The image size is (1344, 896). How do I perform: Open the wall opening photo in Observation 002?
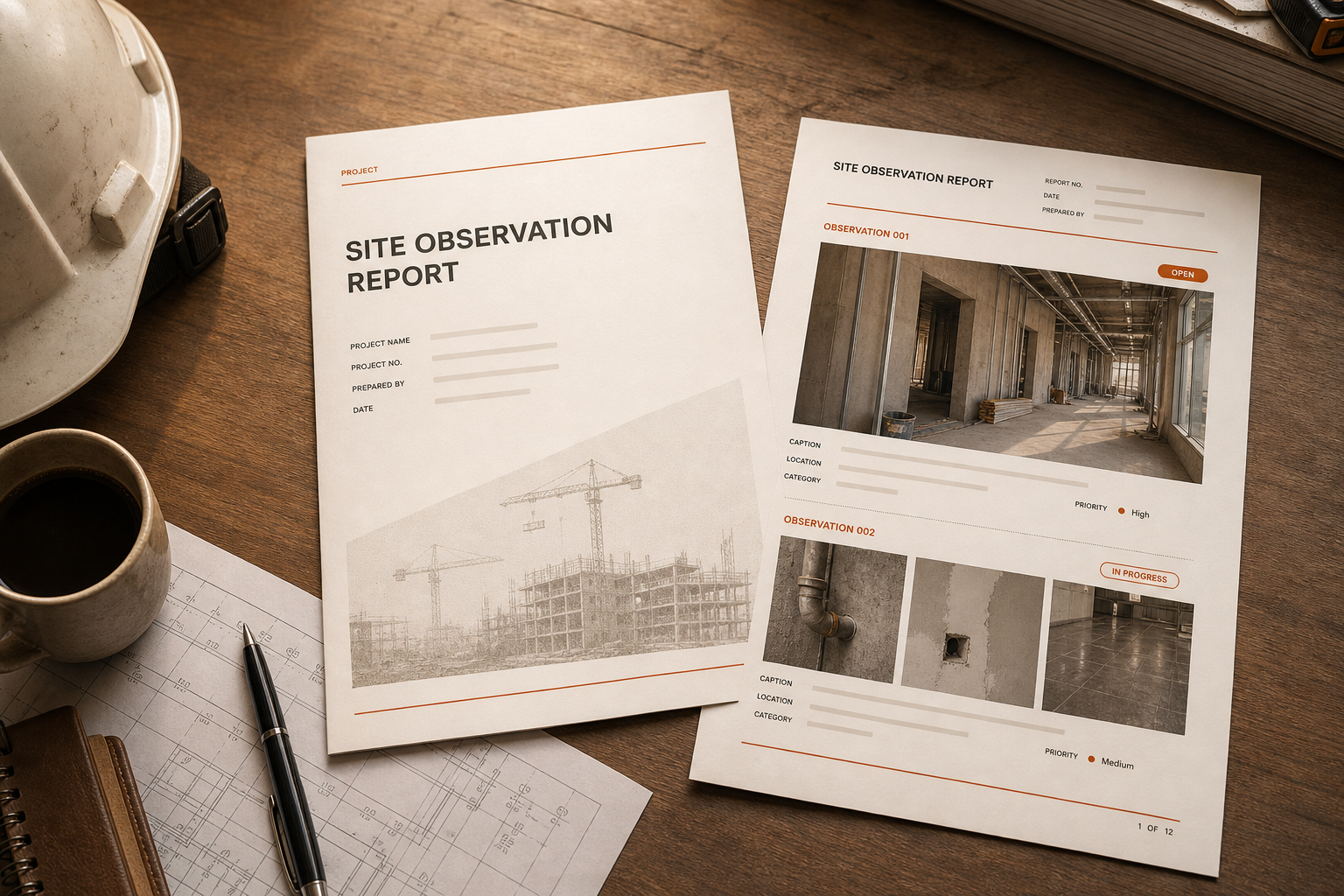tap(973, 632)
